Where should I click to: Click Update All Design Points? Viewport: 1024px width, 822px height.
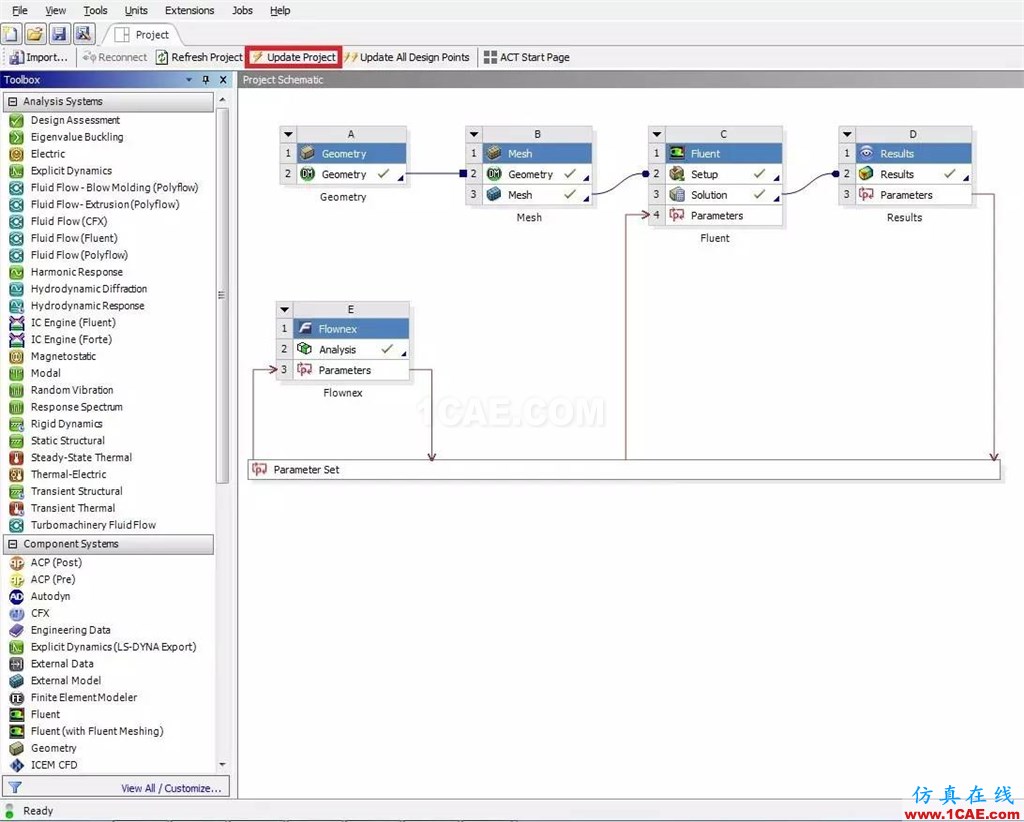[407, 57]
